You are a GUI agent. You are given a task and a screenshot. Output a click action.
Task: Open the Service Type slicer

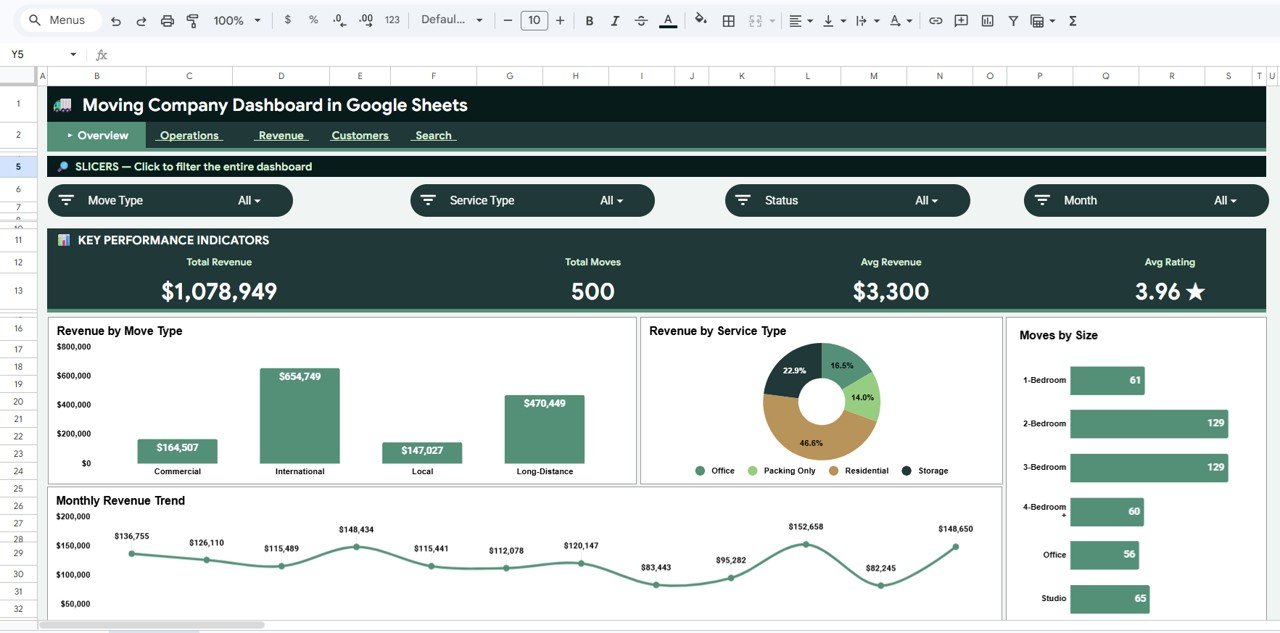pos(532,200)
